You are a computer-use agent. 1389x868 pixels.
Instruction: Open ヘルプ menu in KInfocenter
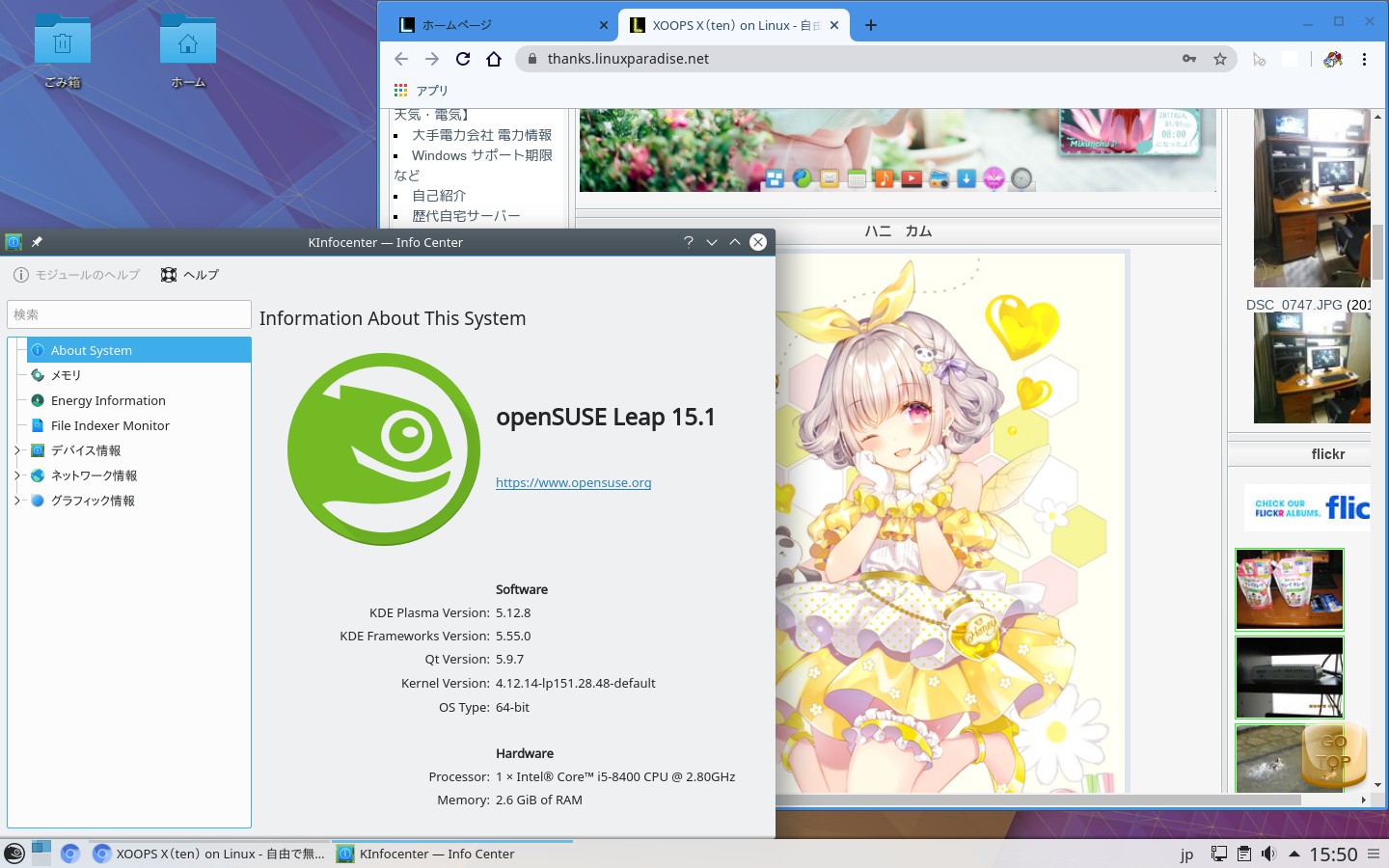pos(190,275)
